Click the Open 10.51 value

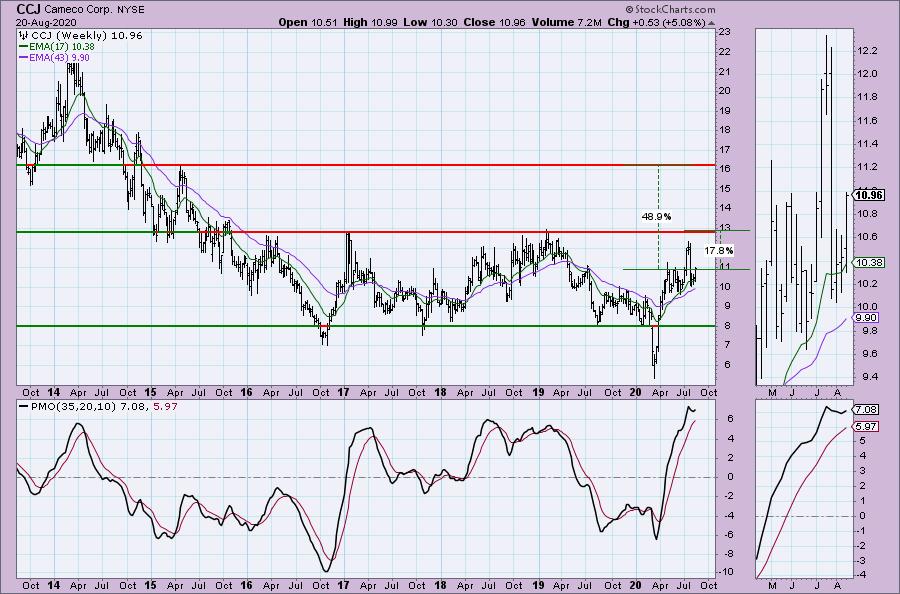point(308,22)
